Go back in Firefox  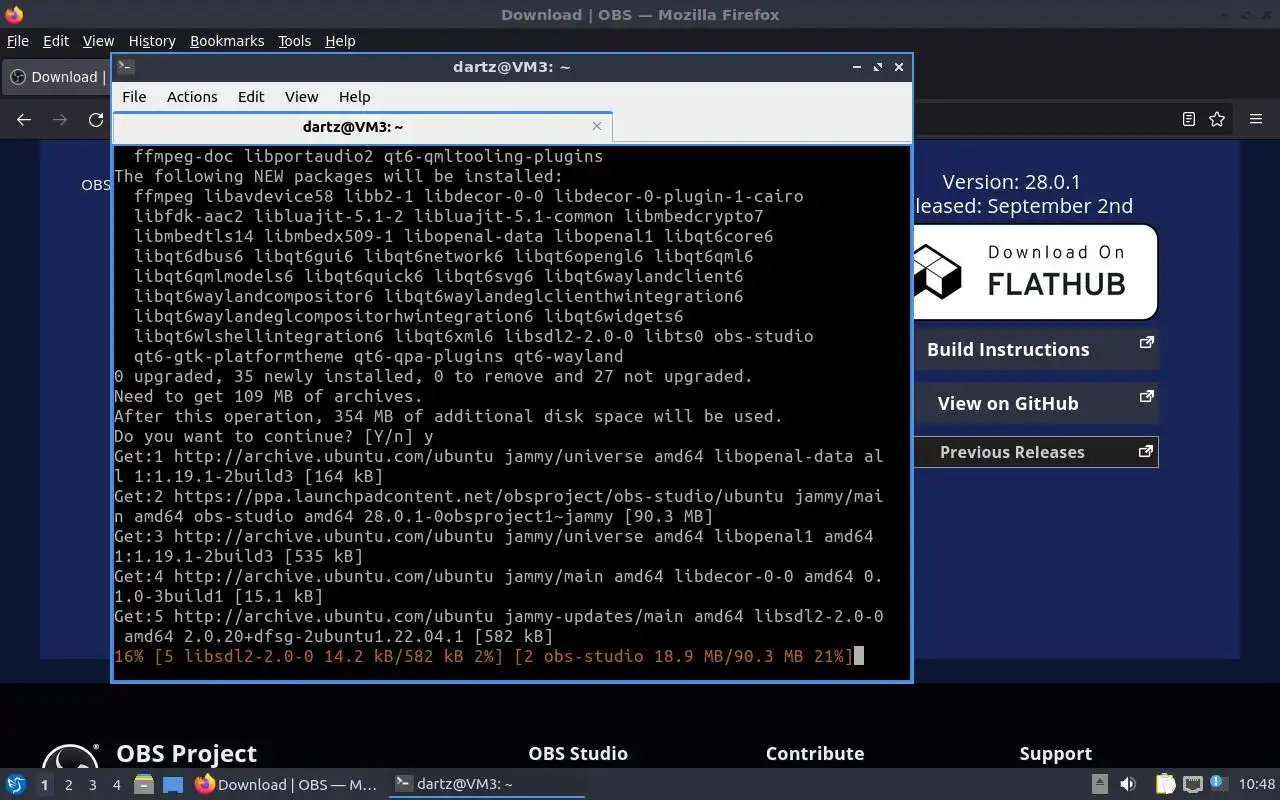click(x=24, y=119)
